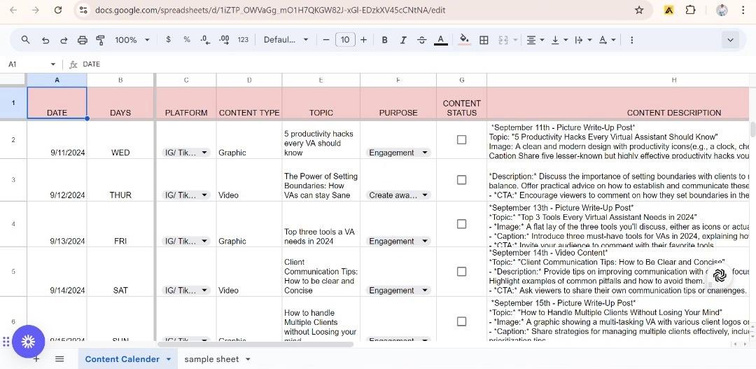756x369 pixels.
Task: Open Content Calender tab menu arrow
Action: (x=168, y=359)
